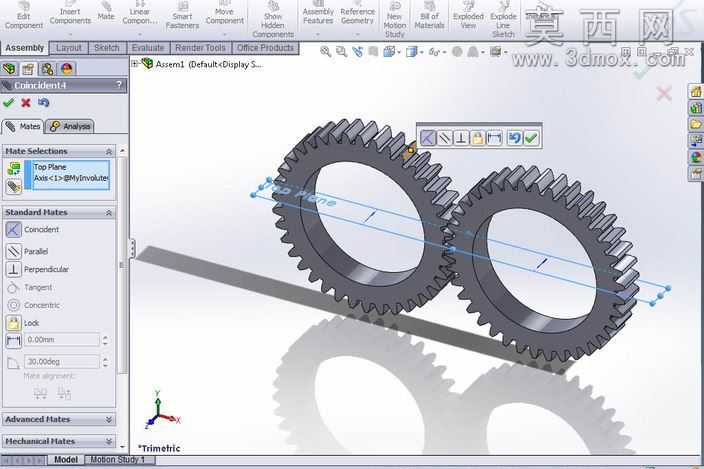Click the Previous View icon
This screenshot has height=469, width=704.
[x=357, y=52]
